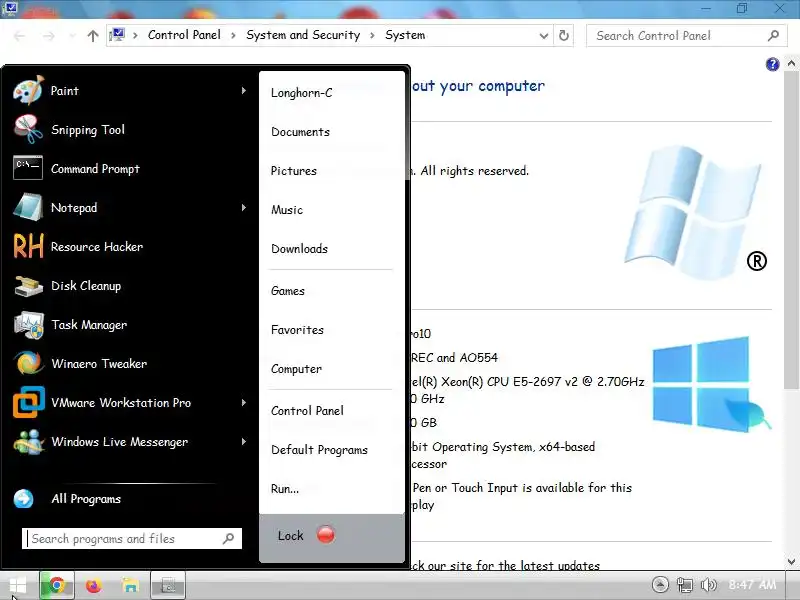Open Longhorn-C user folder
The height and width of the screenshot is (600, 800).
(302, 93)
